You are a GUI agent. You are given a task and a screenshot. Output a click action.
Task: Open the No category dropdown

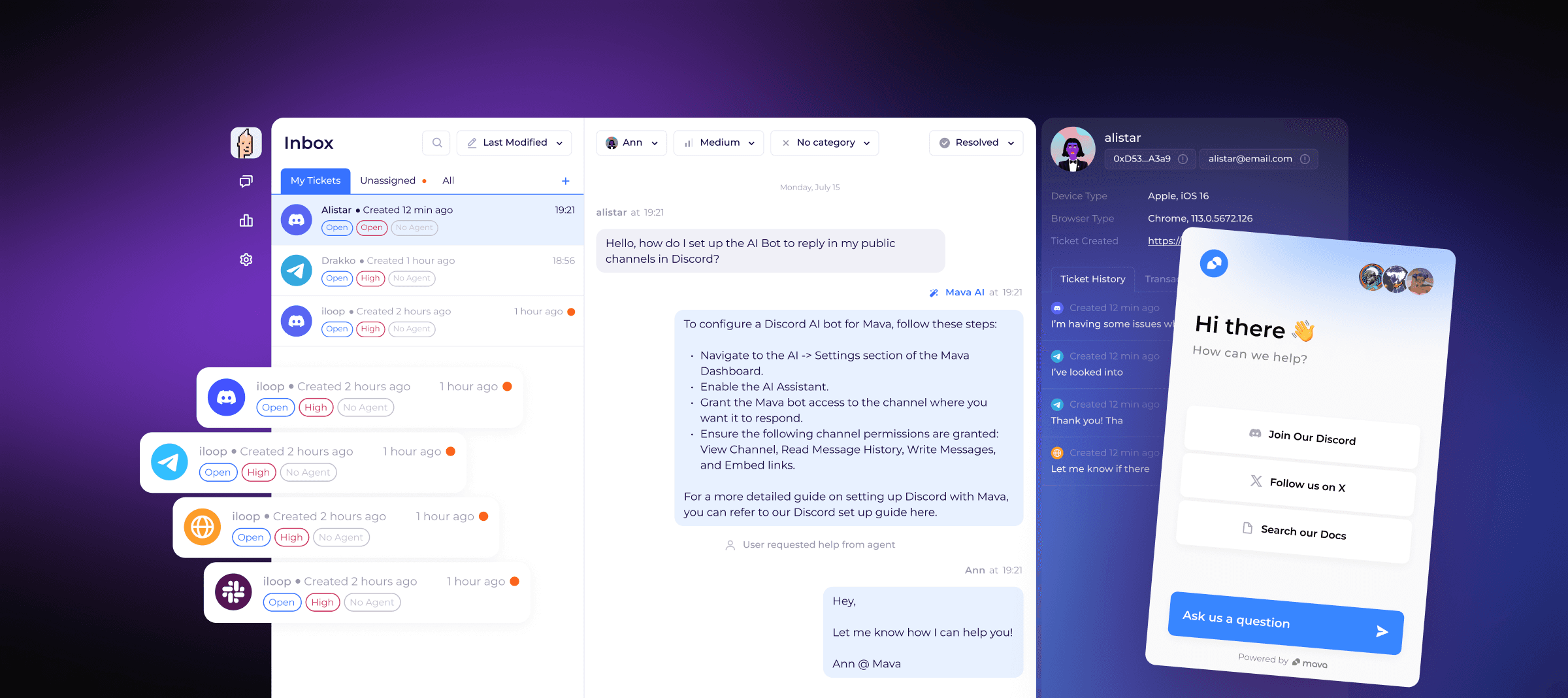click(825, 142)
